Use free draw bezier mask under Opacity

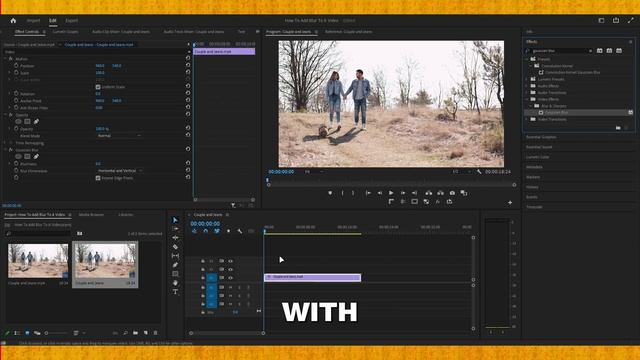pos(36,122)
